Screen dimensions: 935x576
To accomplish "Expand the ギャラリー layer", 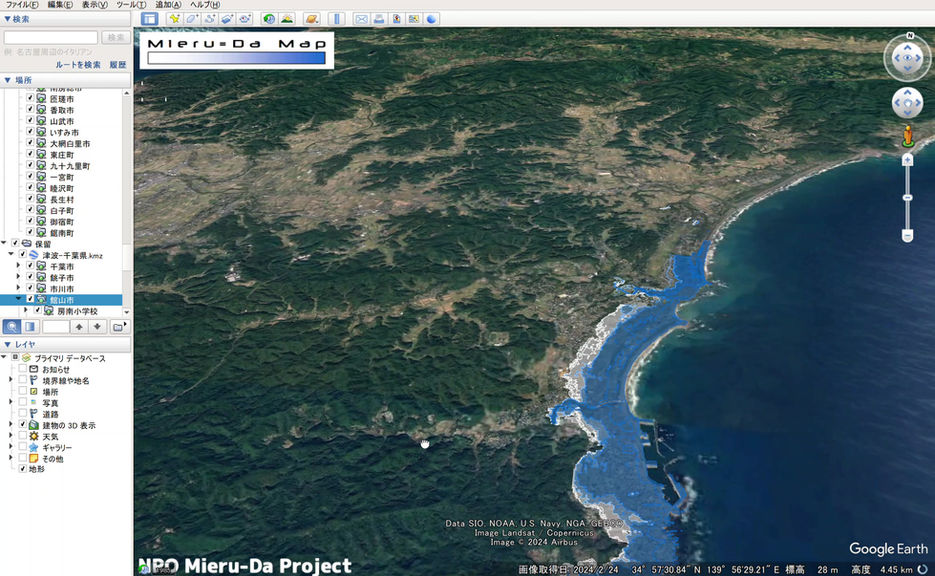I will point(11,447).
